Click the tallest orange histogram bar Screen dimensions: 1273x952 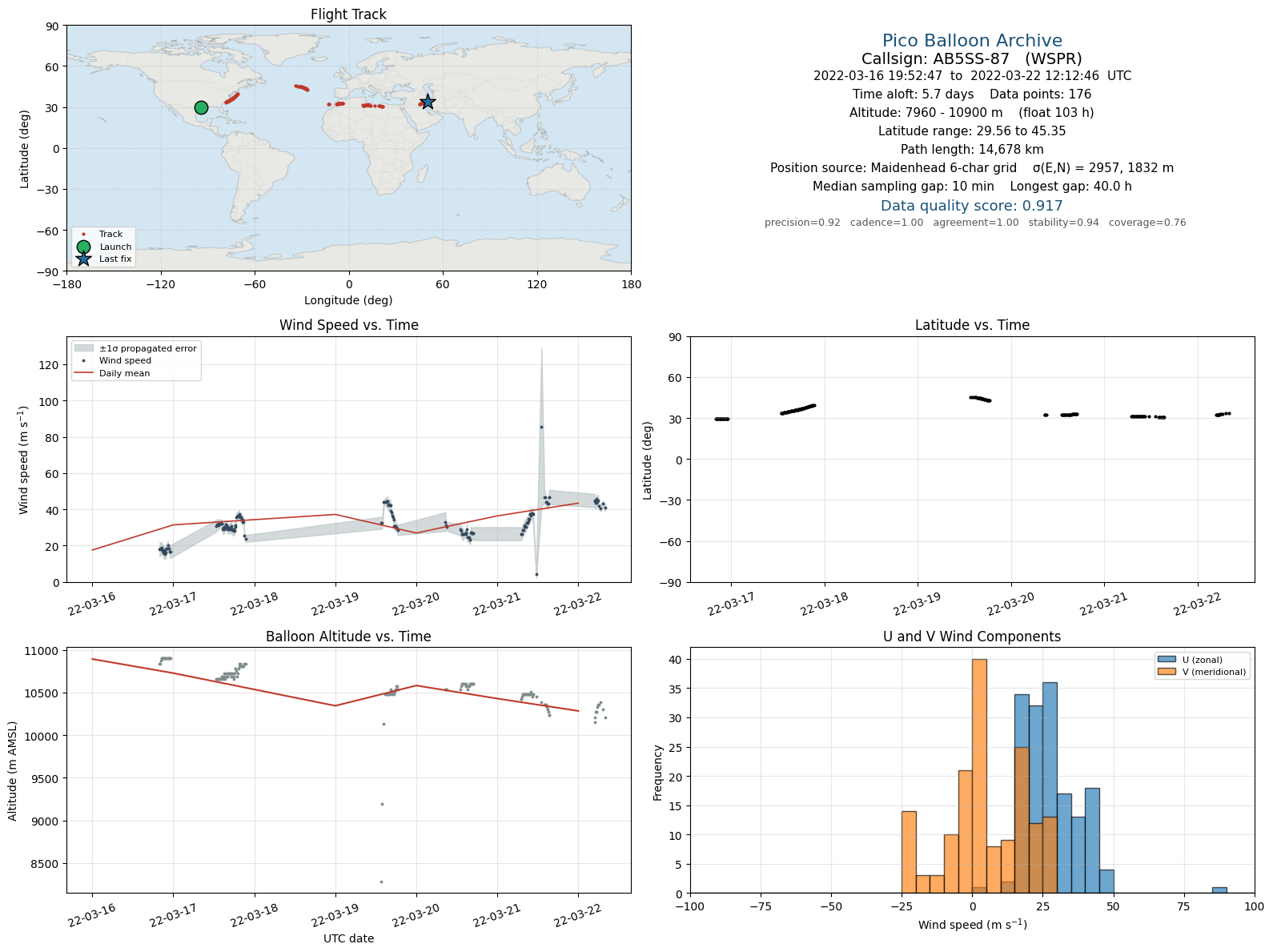click(979, 776)
